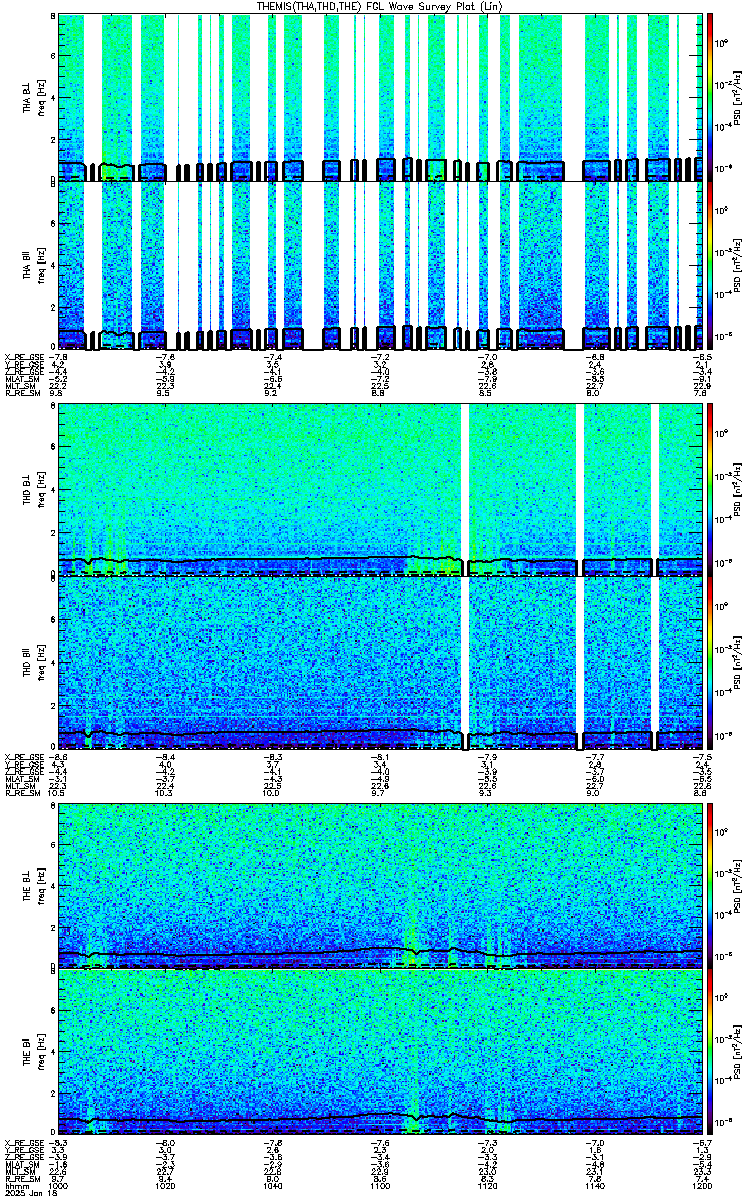This screenshot has width=750, height=1200.
Task: Click the 1100 time tick label at bottom
Action: (380, 1185)
